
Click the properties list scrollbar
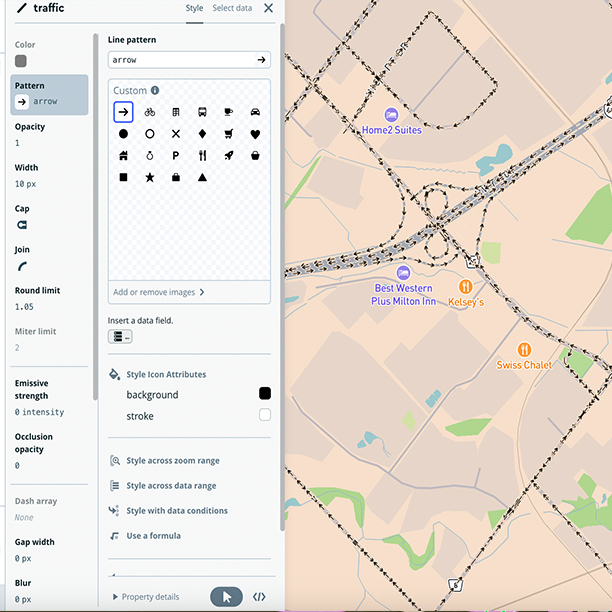coord(95,217)
